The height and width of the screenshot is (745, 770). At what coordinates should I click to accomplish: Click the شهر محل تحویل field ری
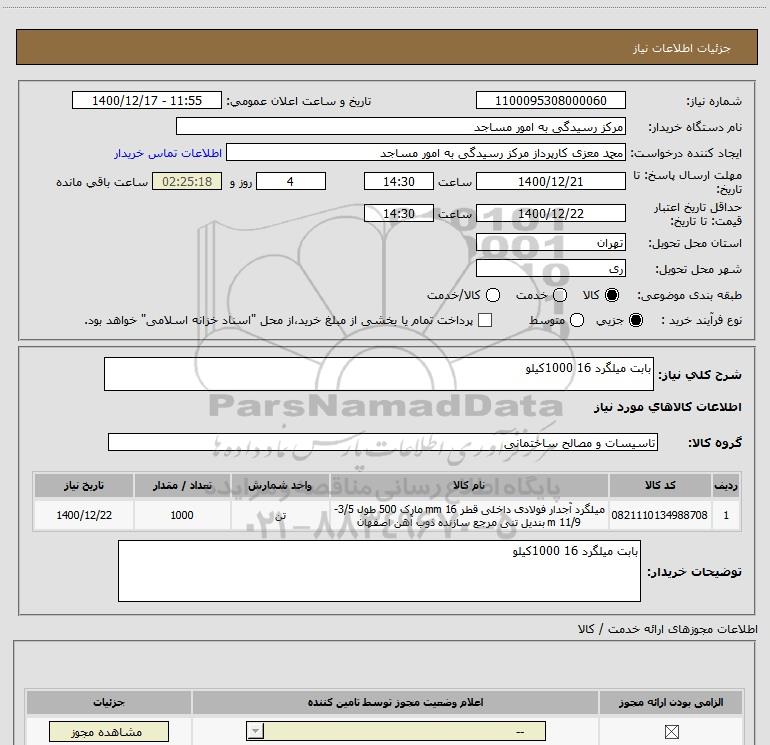(550, 269)
